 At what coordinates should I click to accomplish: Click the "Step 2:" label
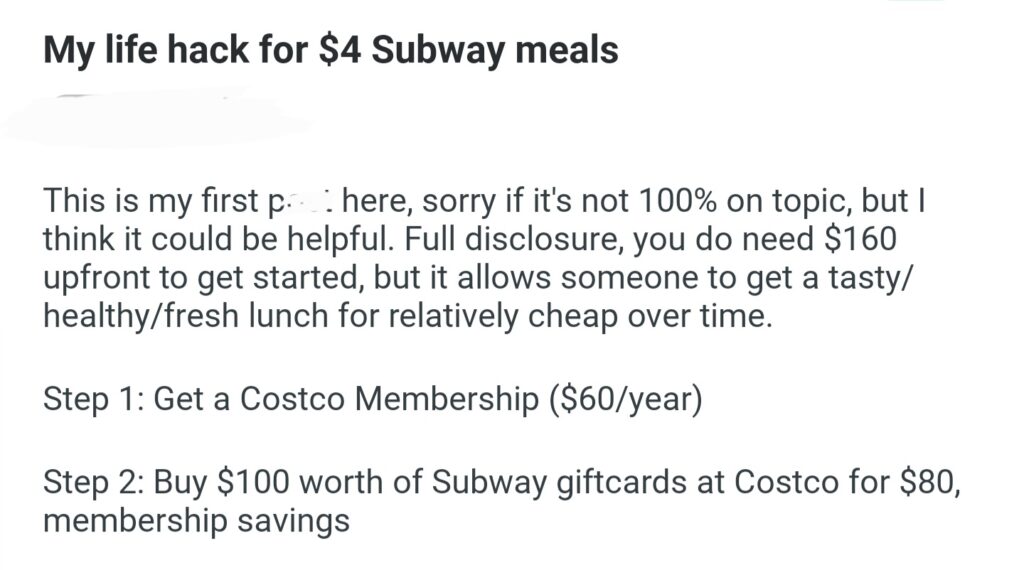coord(95,482)
